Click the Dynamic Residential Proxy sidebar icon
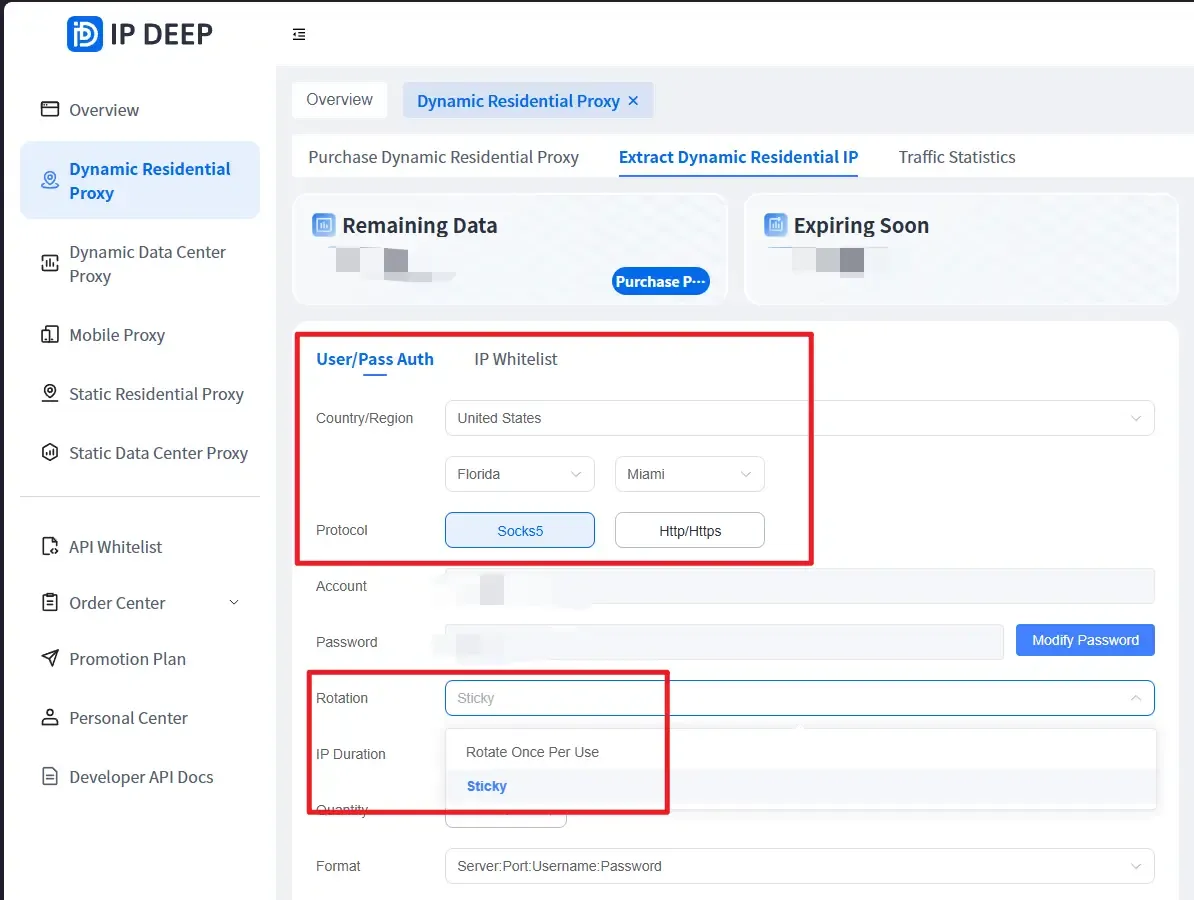 tap(49, 180)
